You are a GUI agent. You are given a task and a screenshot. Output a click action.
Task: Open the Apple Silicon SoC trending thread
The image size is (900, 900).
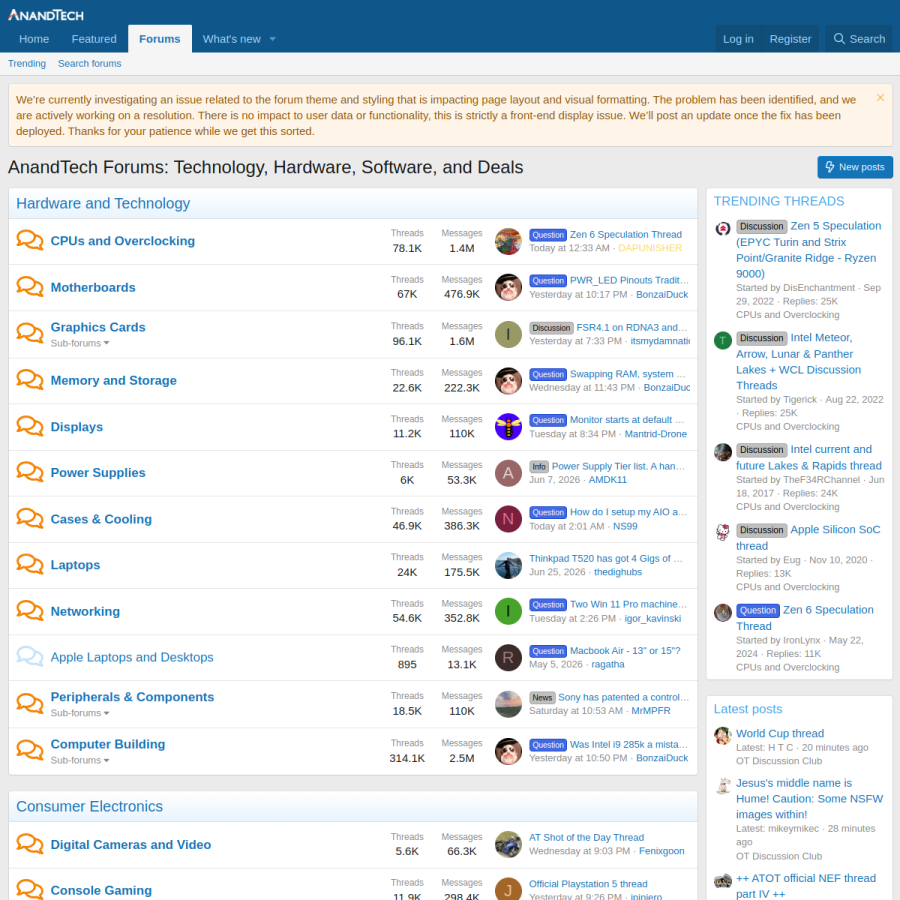pyautogui.click(x=808, y=537)
